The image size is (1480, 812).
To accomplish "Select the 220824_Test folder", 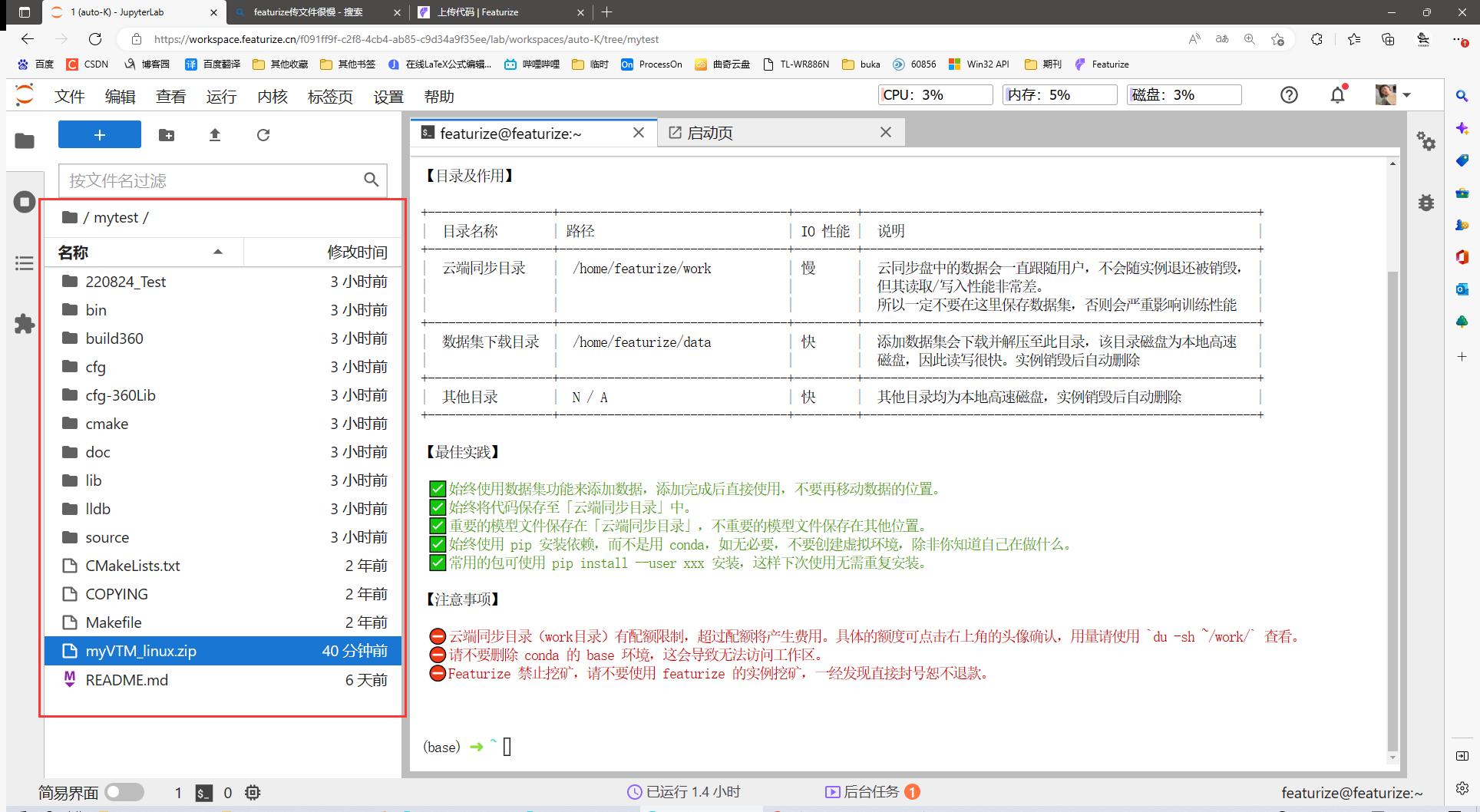I will [223, 282].
